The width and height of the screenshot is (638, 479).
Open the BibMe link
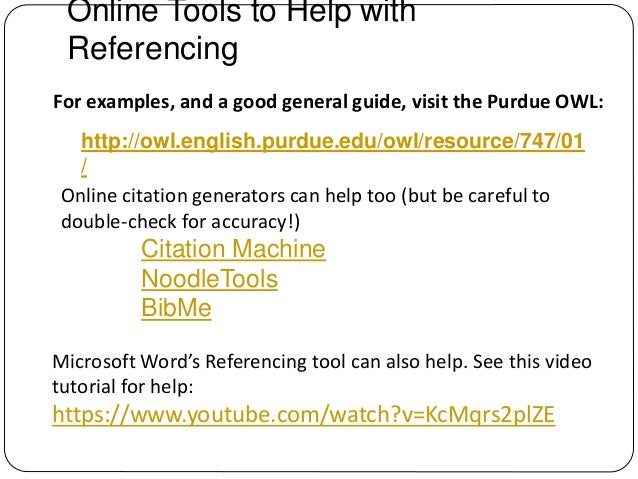176,308
